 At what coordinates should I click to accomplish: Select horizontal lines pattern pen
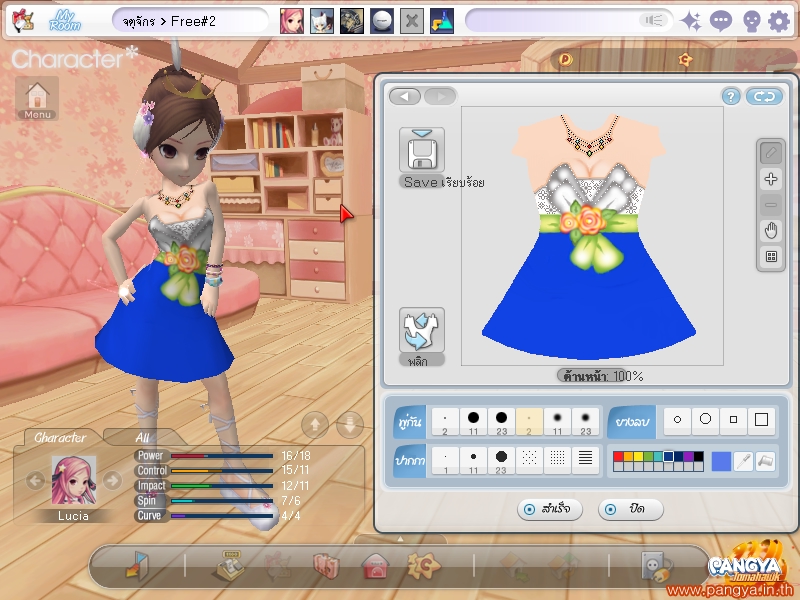(585, 460)
